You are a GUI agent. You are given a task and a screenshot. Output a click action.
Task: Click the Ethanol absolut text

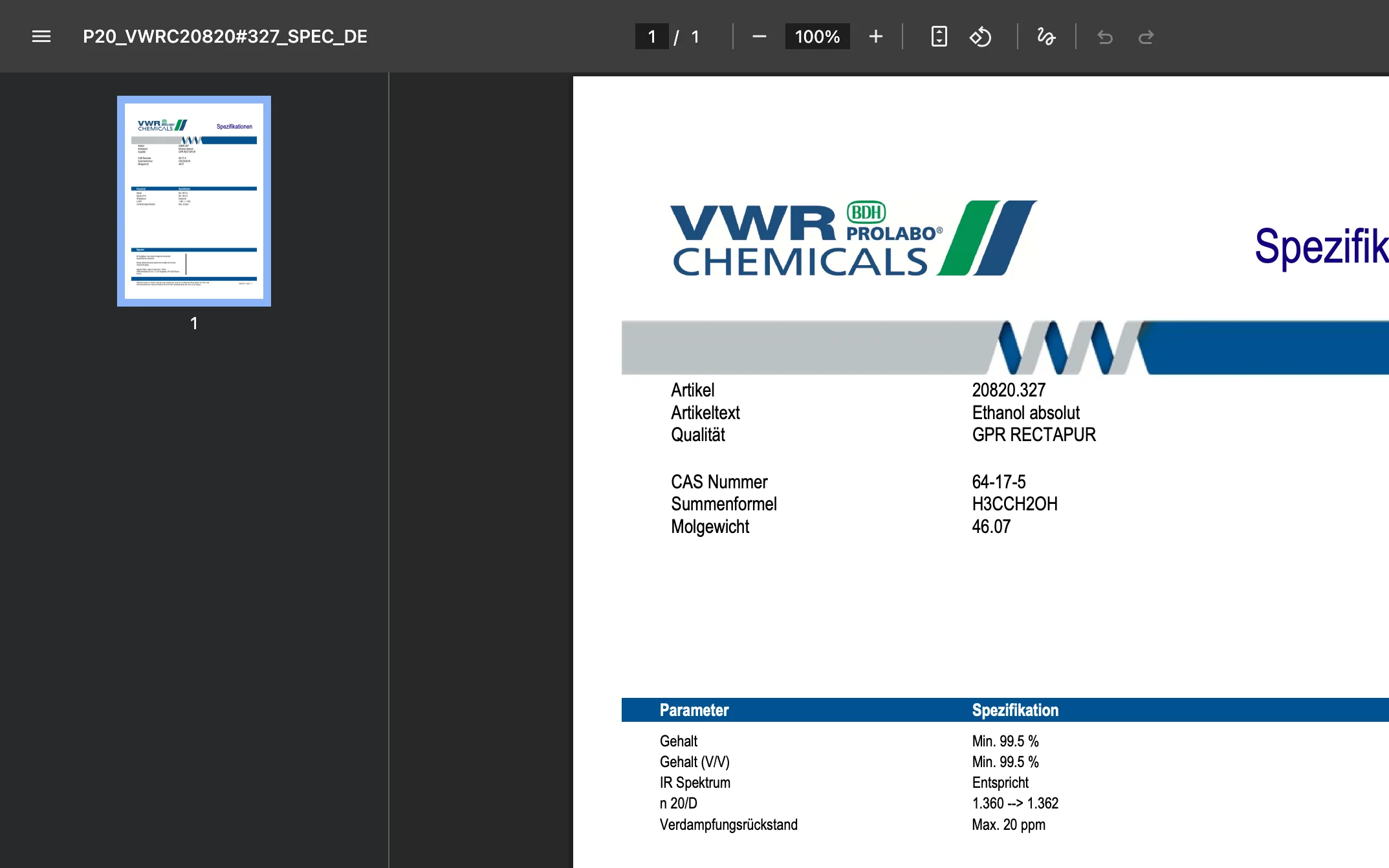click(x=1025, y=413)
